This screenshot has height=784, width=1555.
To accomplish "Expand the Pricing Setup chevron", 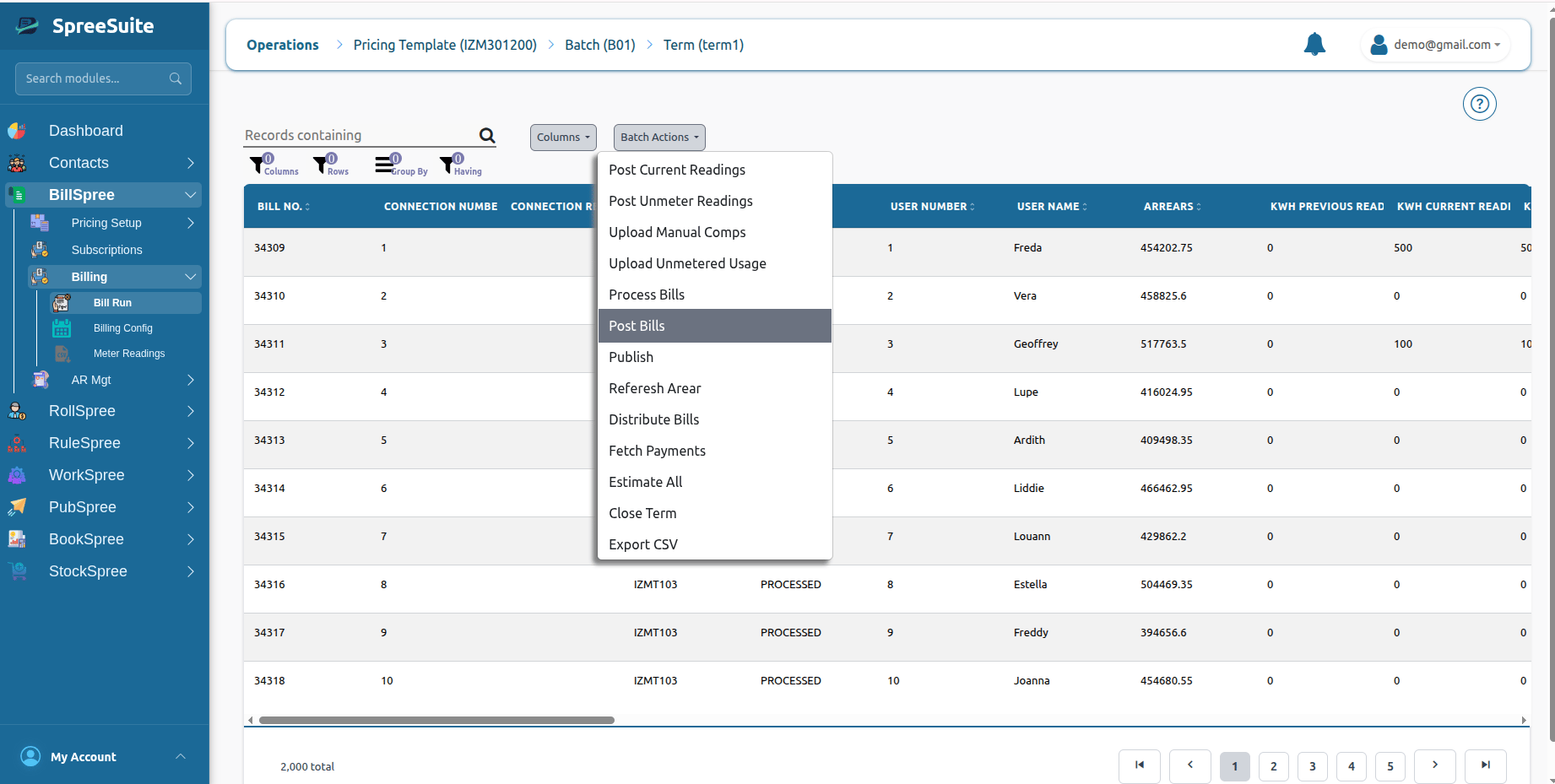I will tap(191, 223).
